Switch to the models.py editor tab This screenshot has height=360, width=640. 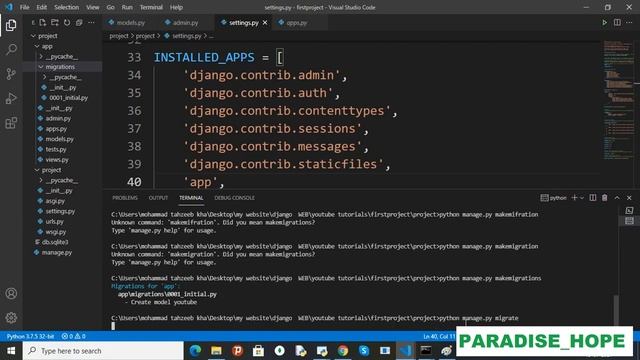point(131,23)
